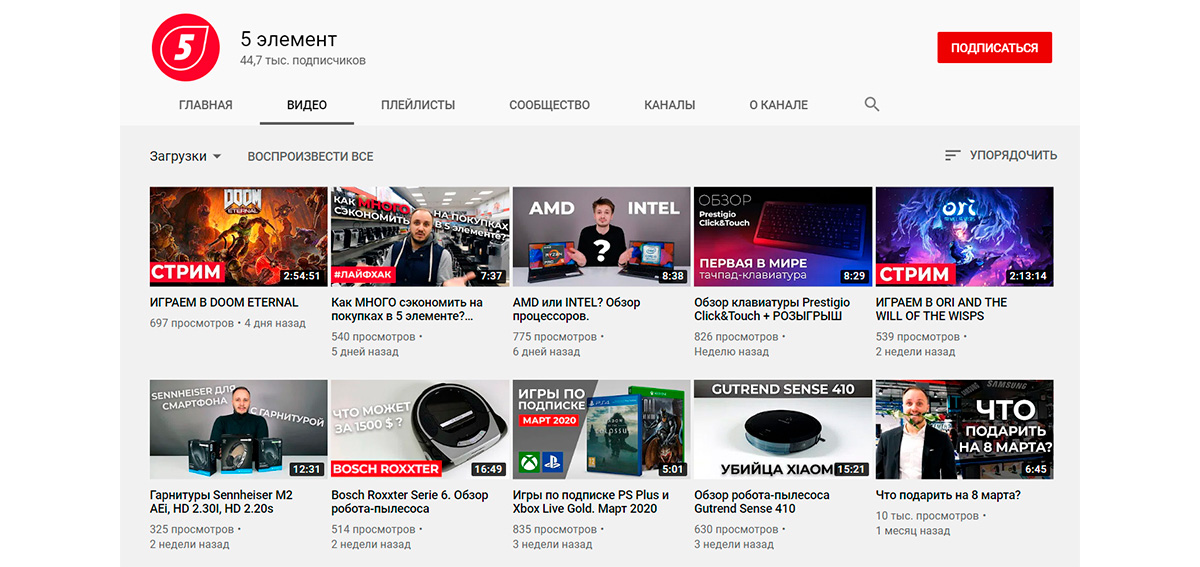Click title Как МНОГО сэкономить на покупках
This screenshot has height=567, width=1200.
click(407, 309)
